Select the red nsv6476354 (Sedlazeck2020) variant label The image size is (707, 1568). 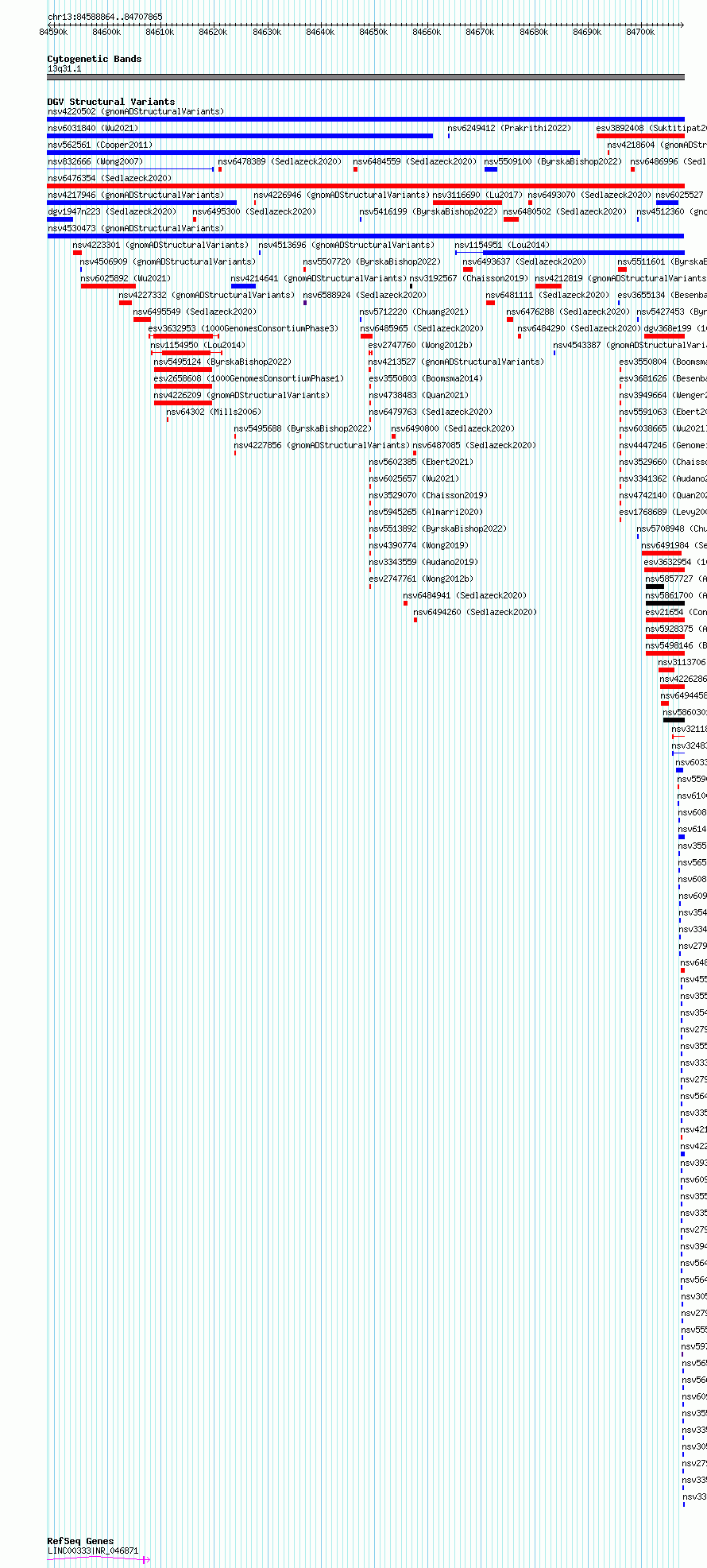click(110, 178)
